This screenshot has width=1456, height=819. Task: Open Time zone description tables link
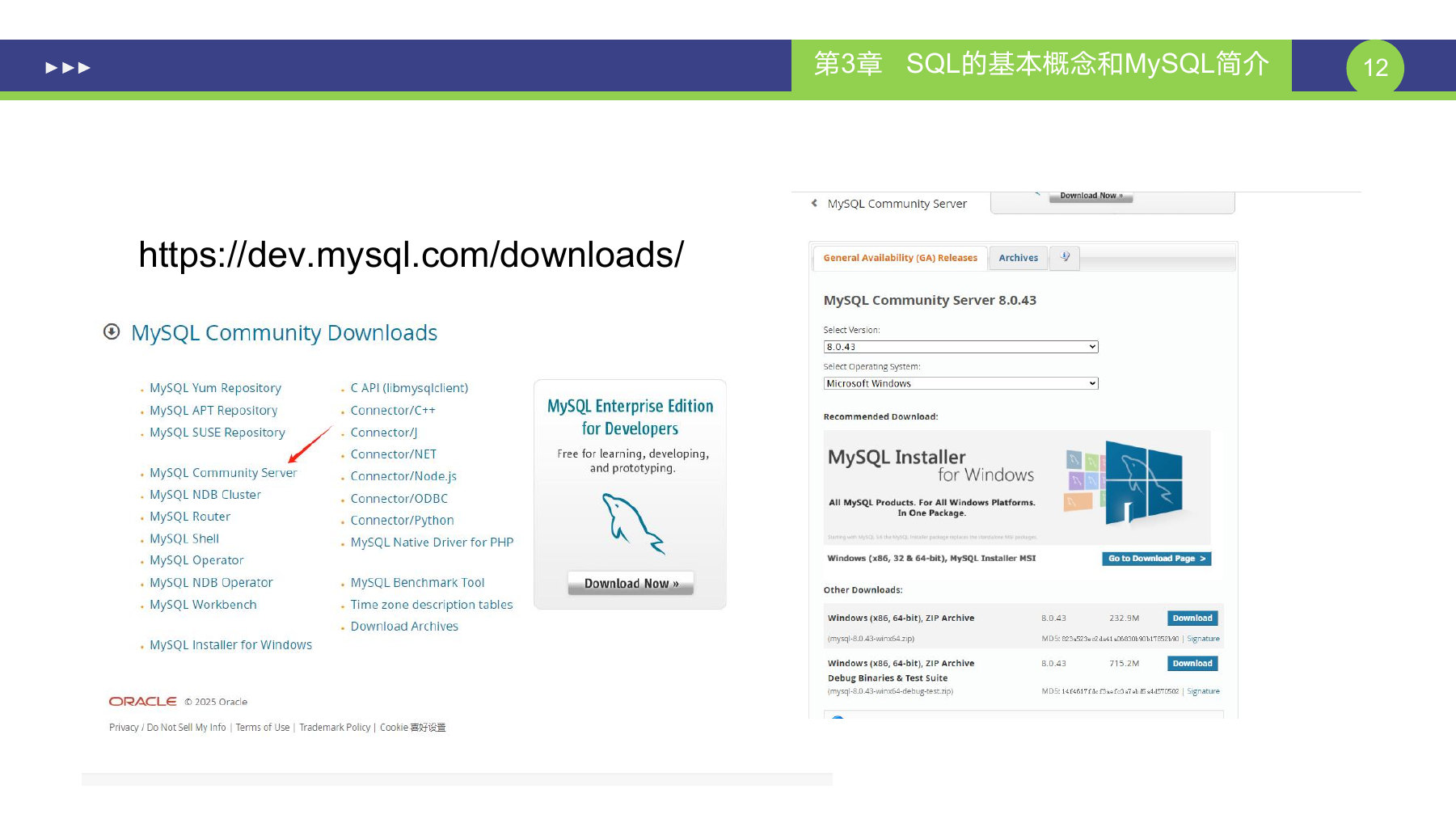432,605
